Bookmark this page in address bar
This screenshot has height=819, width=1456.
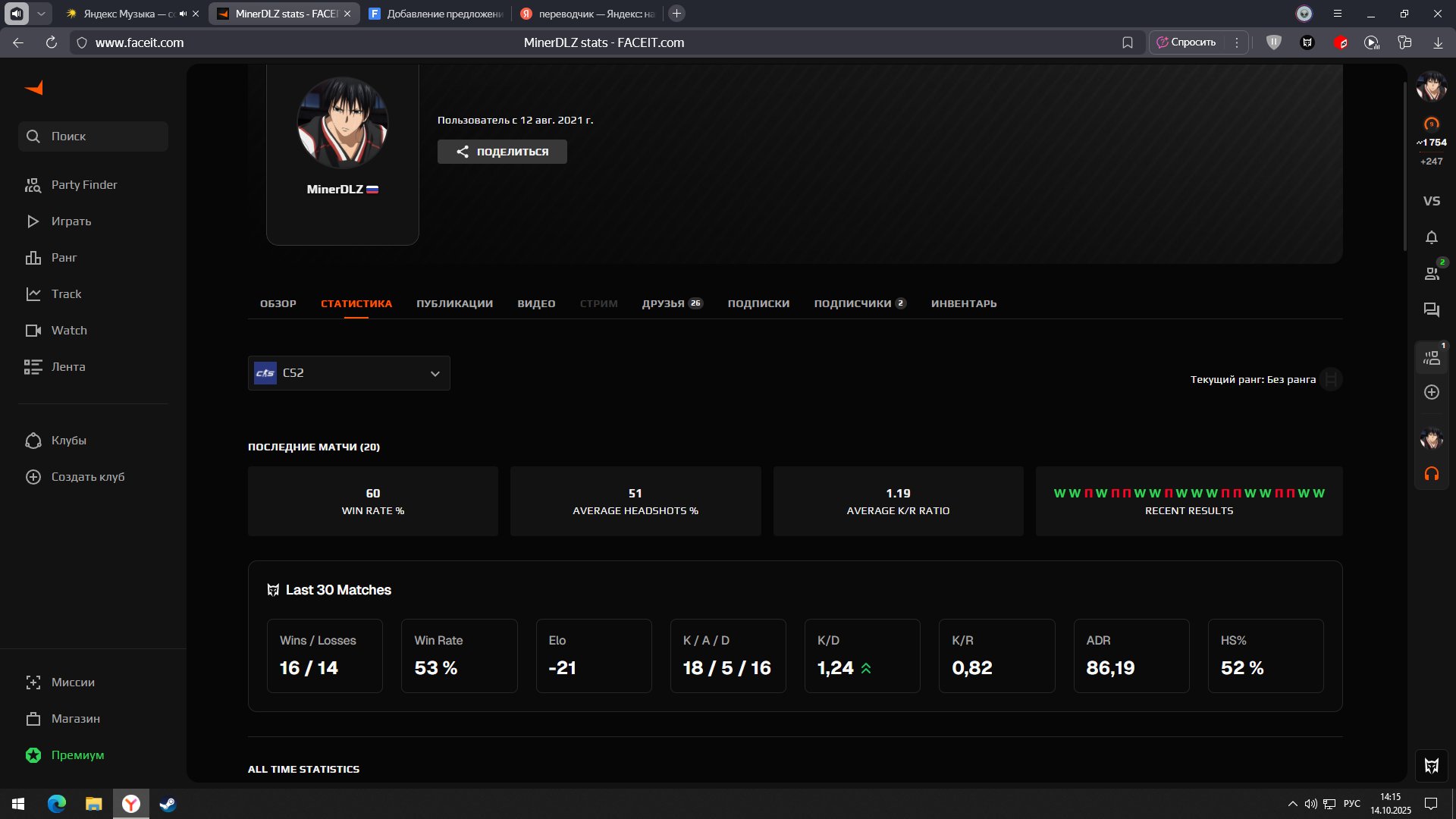pyautogui.click(x=1127, y=42)
